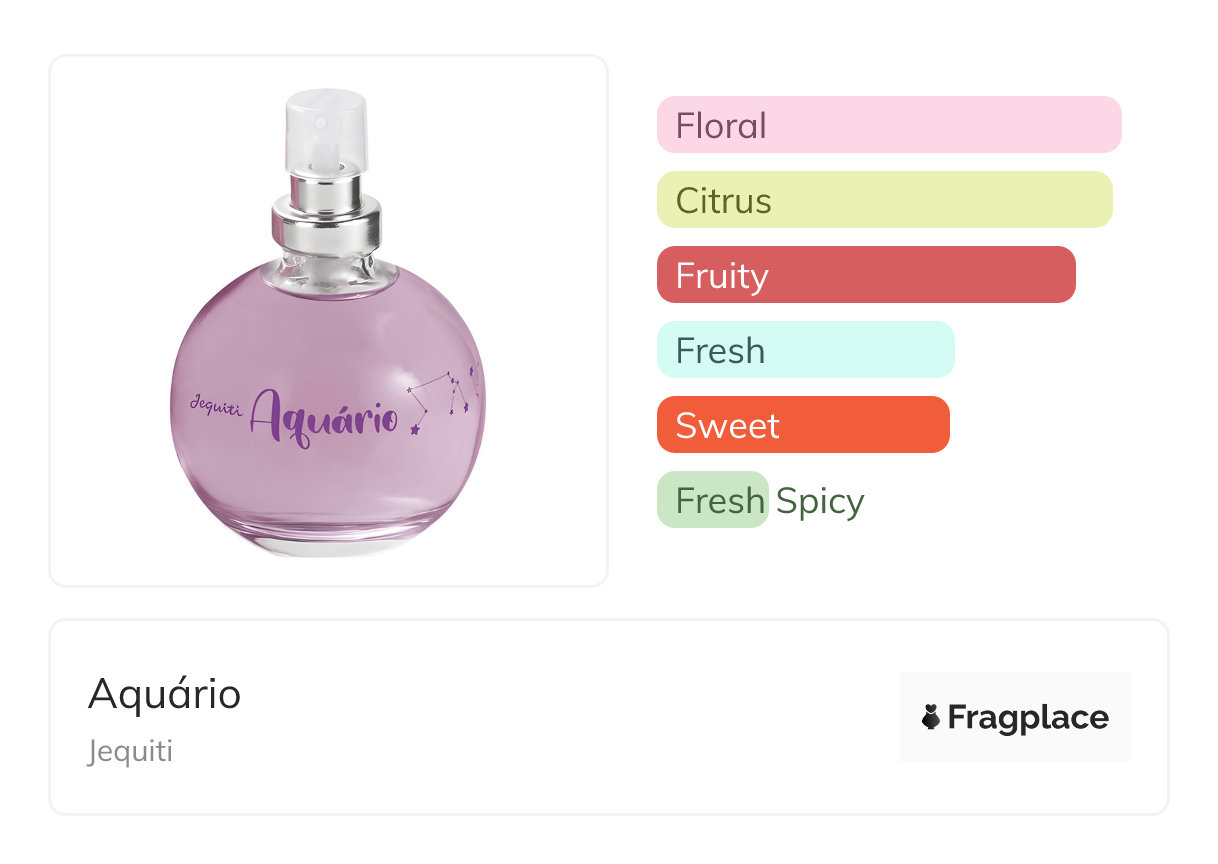This screenshot has width=1218, height=864.
Task: Click the Fragplace wordmark text
Action: point(1027,717)
